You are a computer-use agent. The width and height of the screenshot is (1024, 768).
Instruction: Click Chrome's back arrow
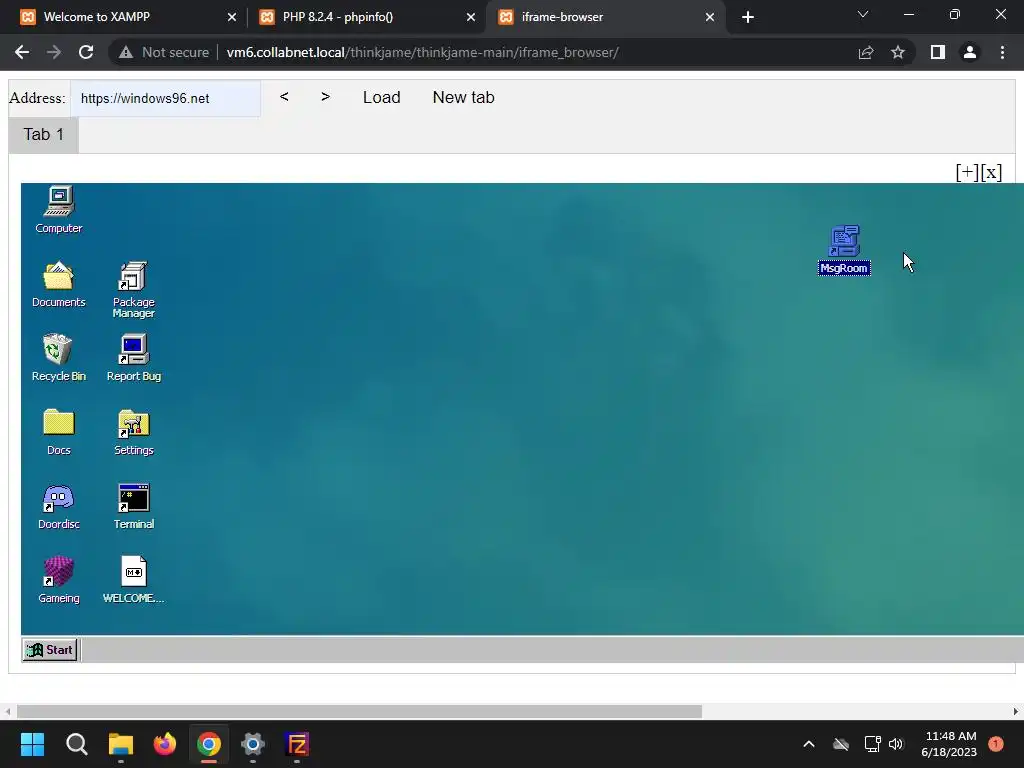click(x=22, y=52)
